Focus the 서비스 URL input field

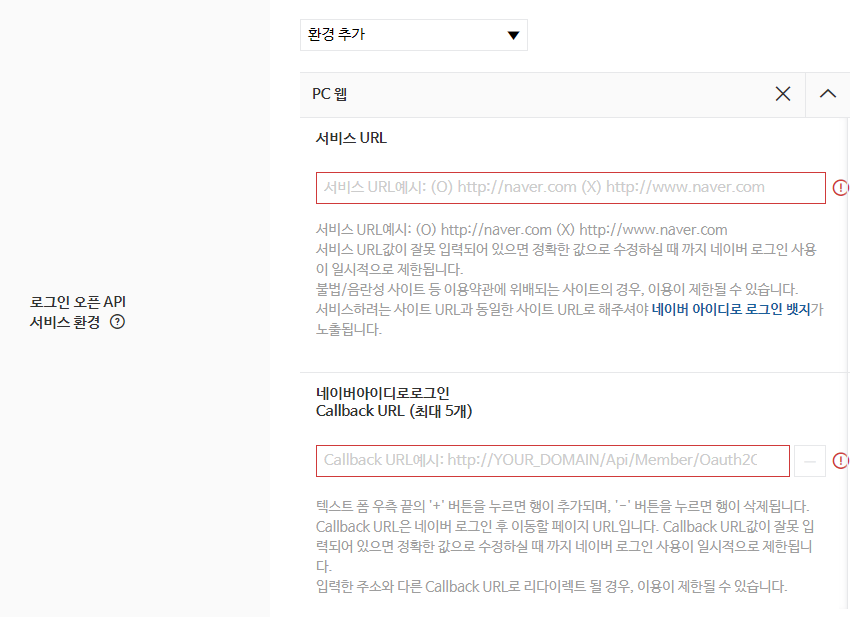570,188
